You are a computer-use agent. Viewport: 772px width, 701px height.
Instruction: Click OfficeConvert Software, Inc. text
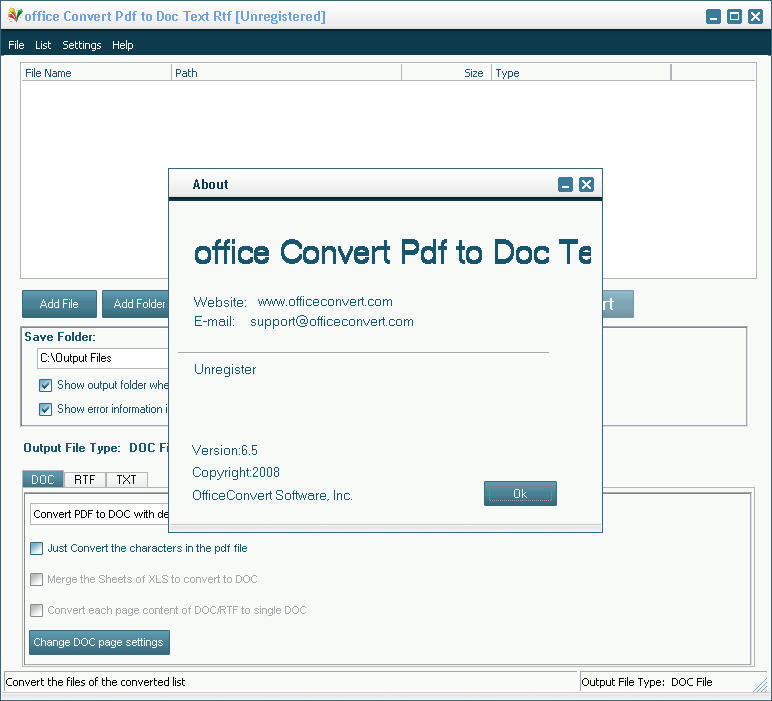(x=272, y=495)
